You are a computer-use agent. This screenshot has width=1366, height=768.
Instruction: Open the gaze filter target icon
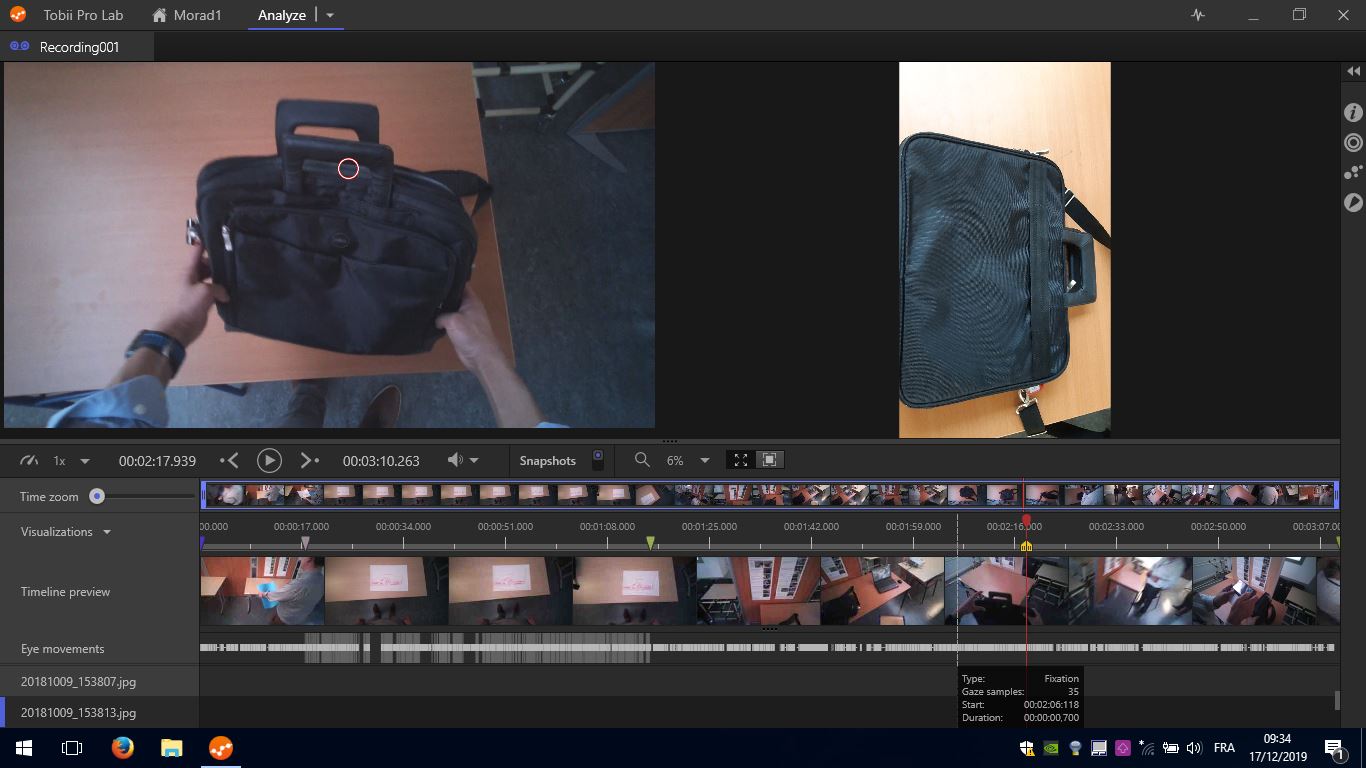point(1353,143)
